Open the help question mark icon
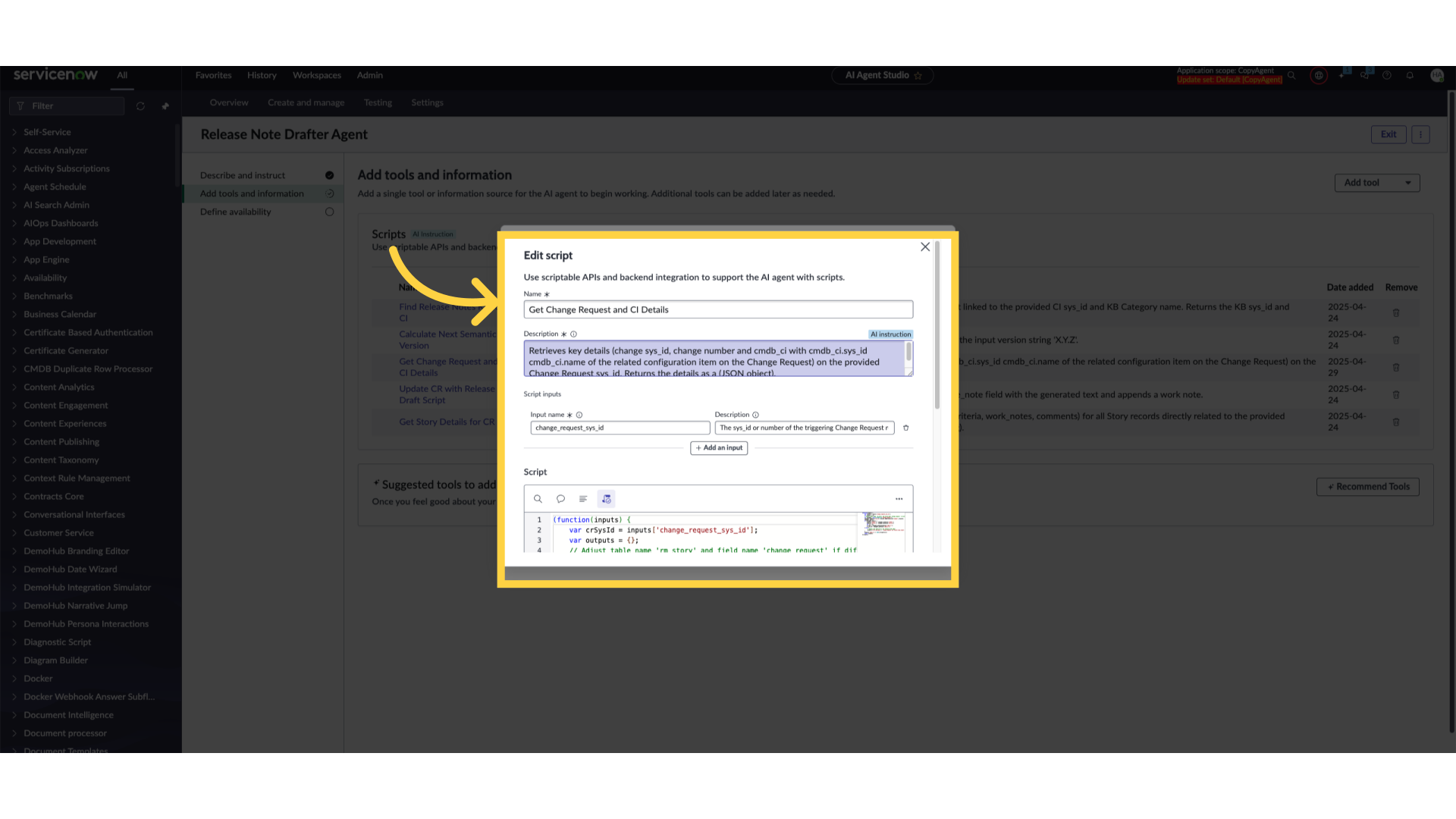The image size is (1456, 819). (1386, 75)
